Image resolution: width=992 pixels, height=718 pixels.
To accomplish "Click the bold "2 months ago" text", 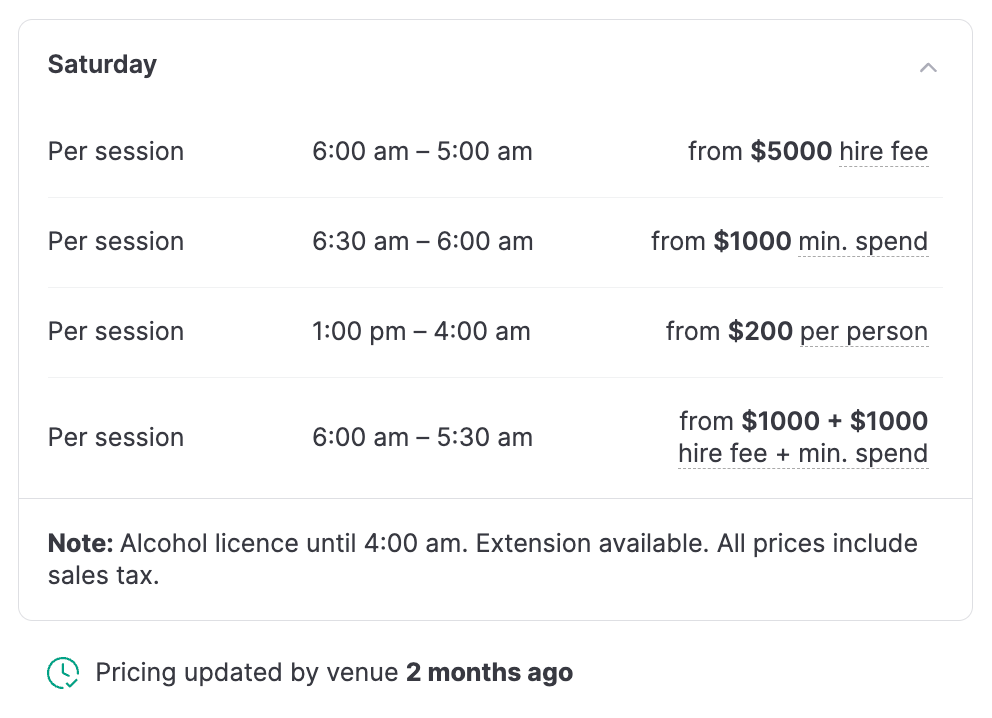I will click(489, 673).
